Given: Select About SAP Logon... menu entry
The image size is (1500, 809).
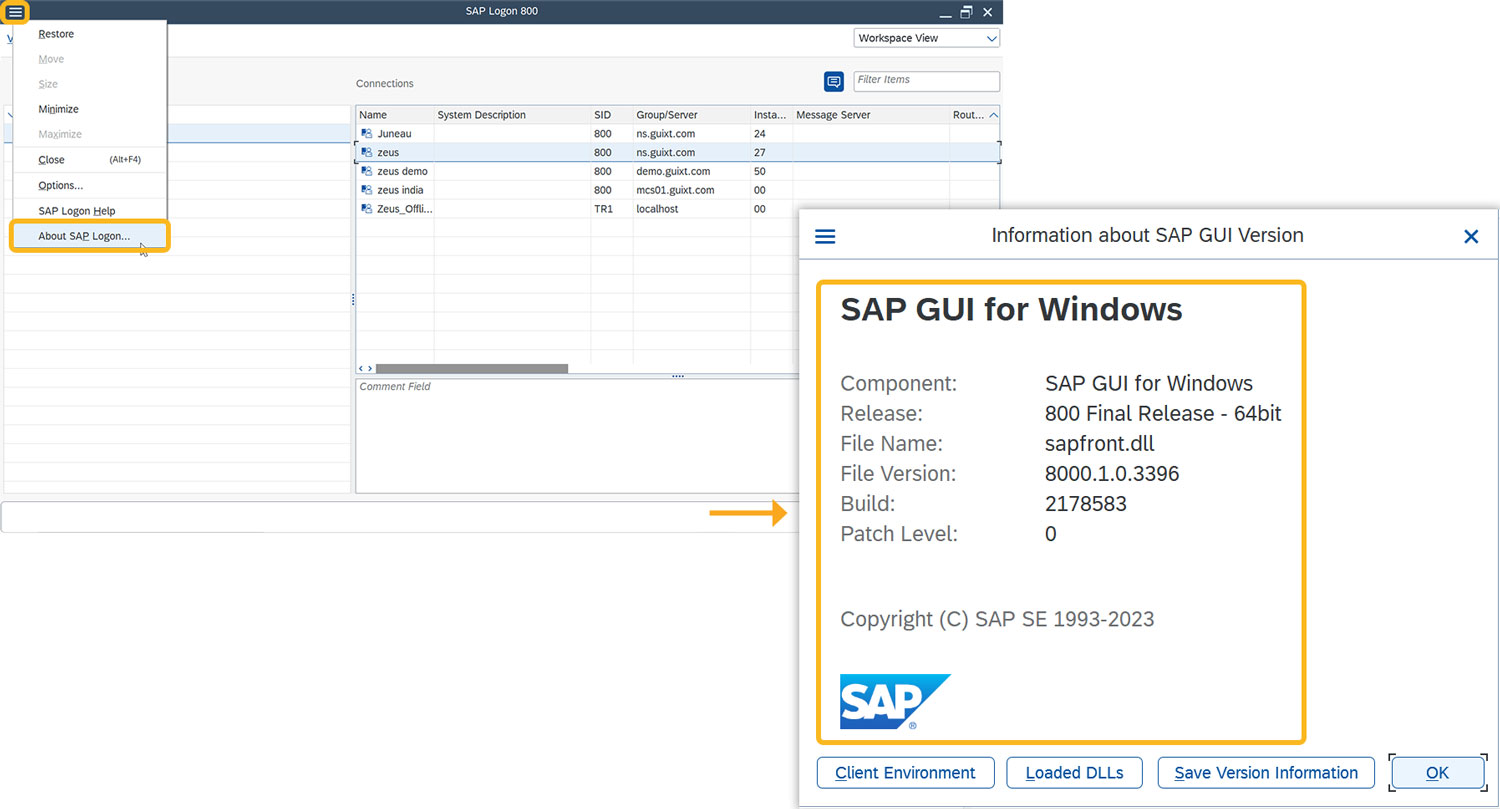Looking at the screenshot, I should (90, 236).
